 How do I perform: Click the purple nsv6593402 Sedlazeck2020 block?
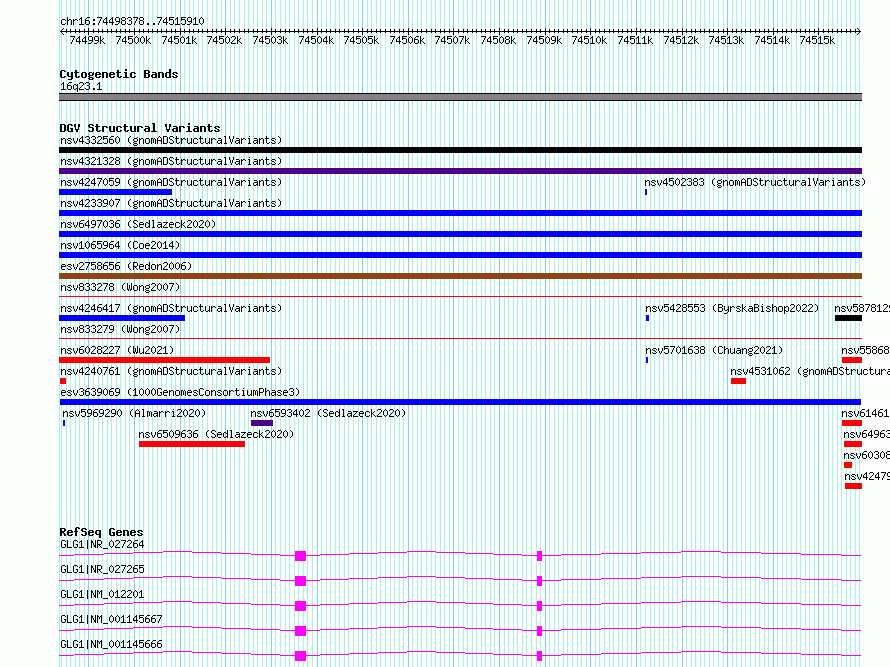(x=262, y=423)
